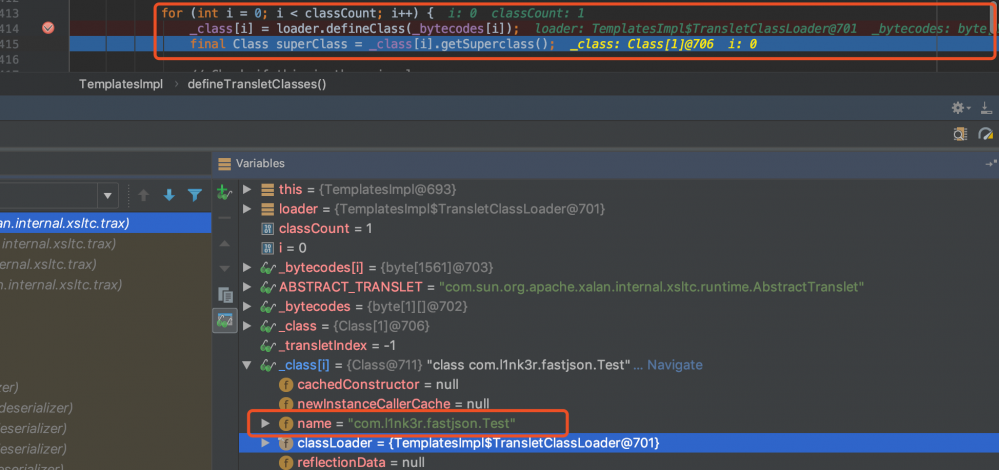Expand the _bytecodes[i] watch node
Image resolution: width=999 pixels, height=470 pixels.
248,267
